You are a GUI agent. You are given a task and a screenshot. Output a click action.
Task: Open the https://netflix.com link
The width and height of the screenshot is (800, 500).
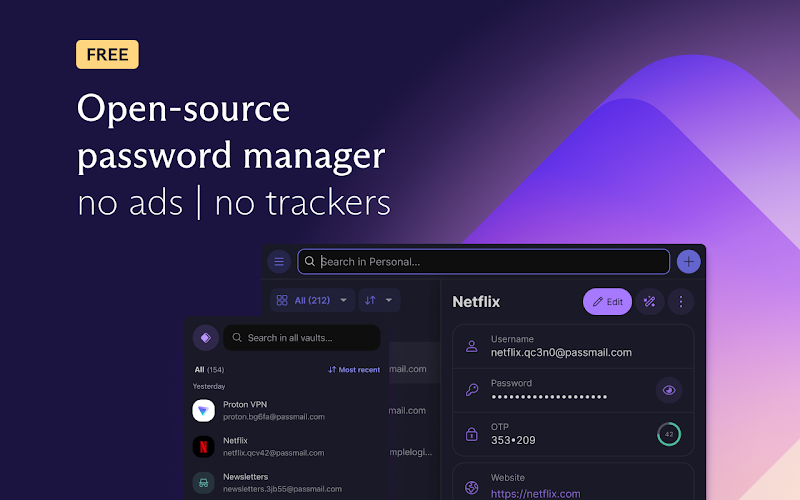[535, 494]
